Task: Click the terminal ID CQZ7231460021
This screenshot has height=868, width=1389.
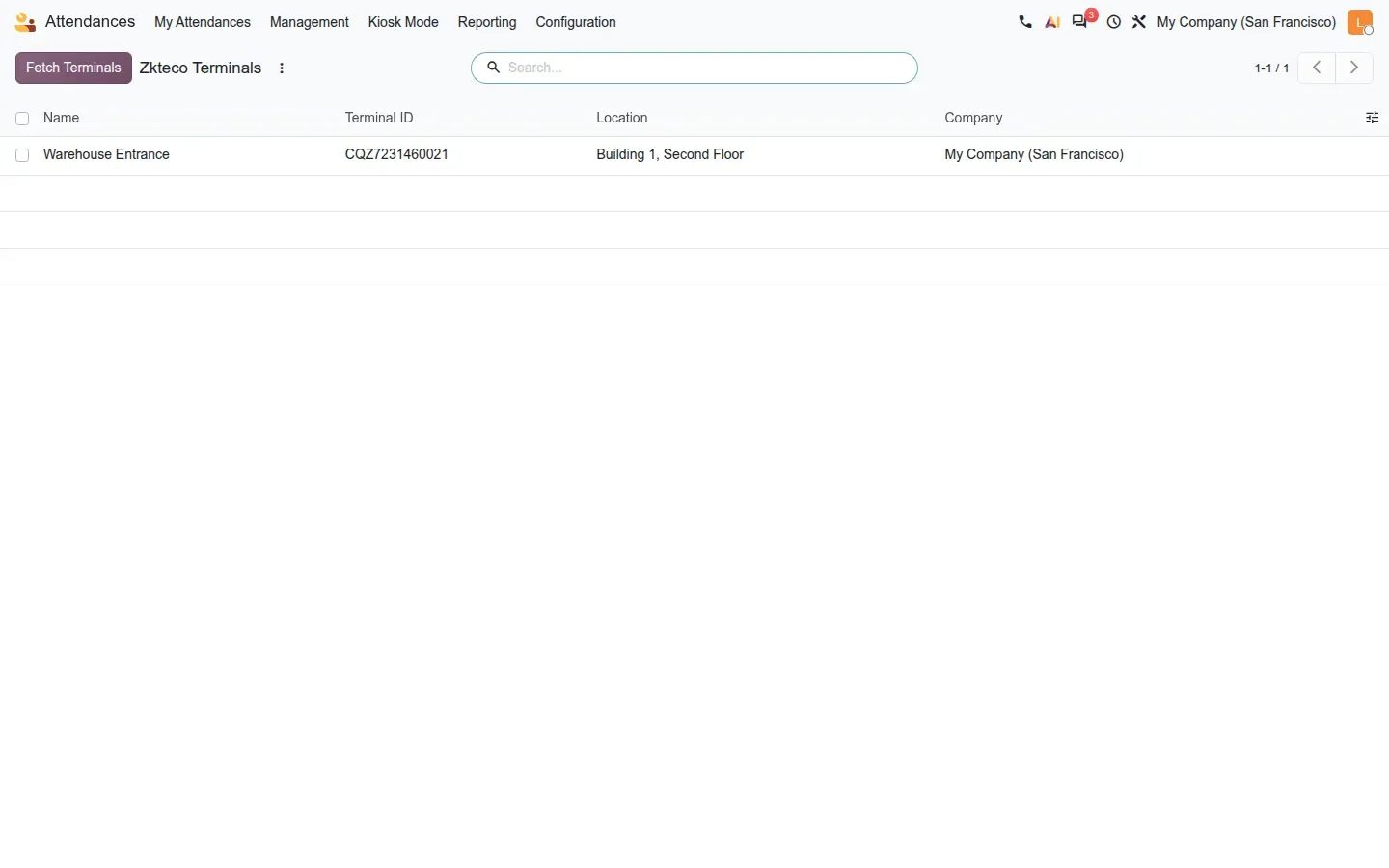Action: point(396,154)
